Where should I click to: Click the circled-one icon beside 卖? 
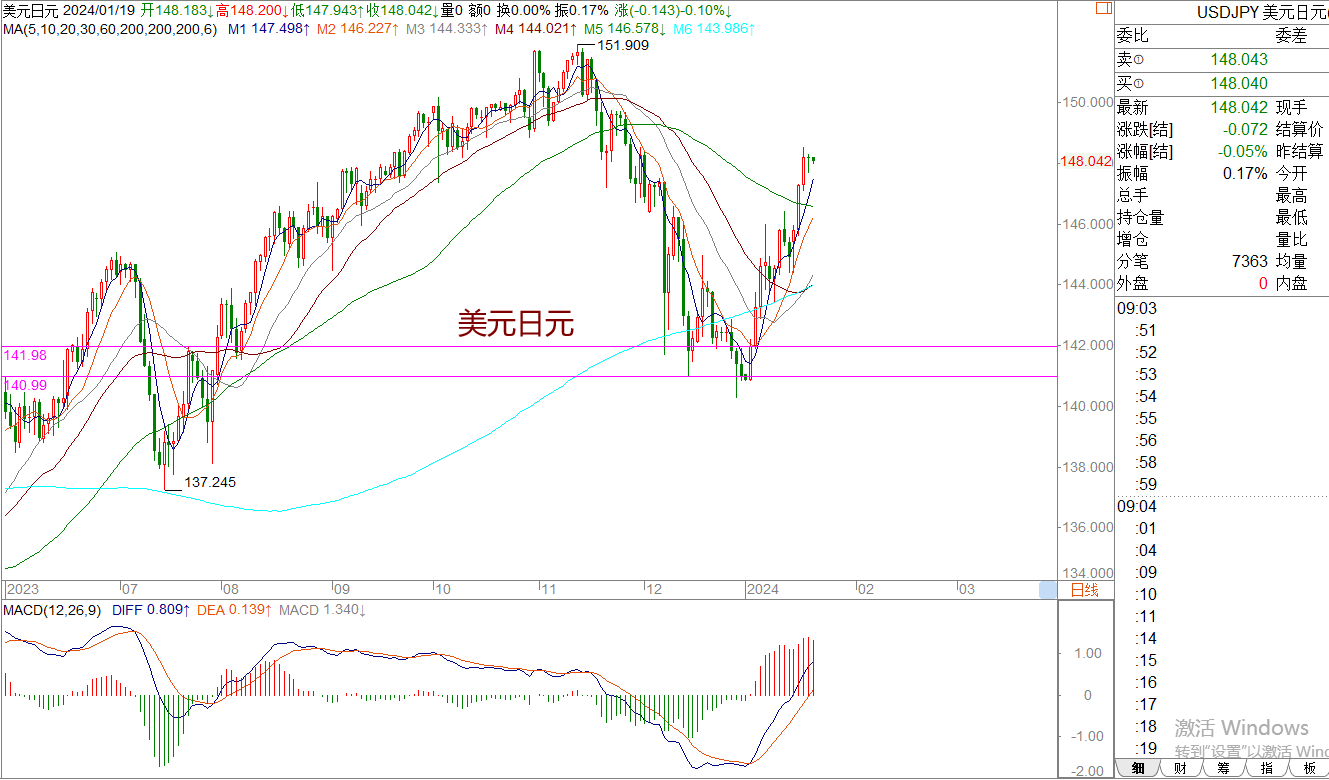[1139, 62]
